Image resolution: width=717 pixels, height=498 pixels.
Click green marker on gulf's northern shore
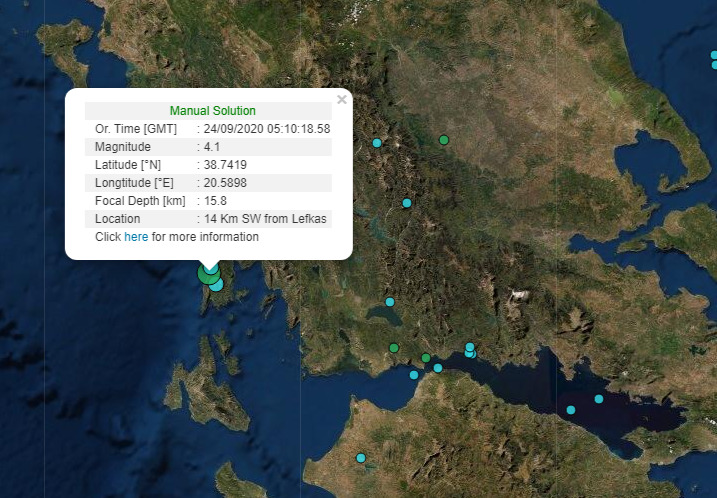426,358
